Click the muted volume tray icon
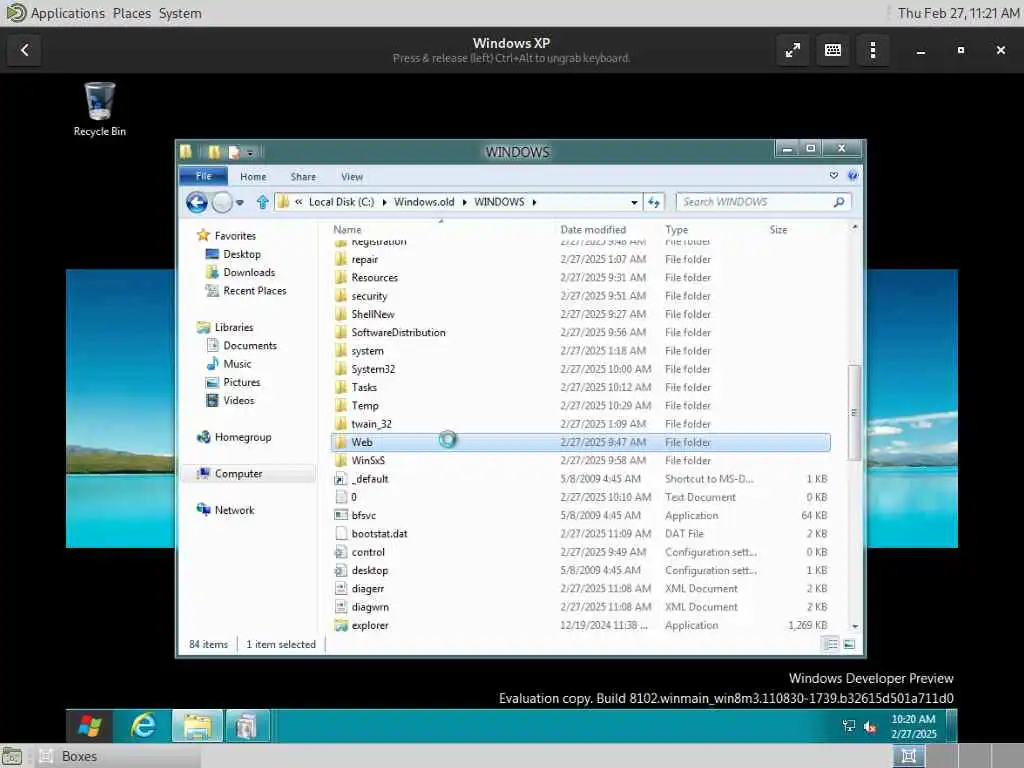The width and height of the screenshot is (1024, 768). coord(870,726)
